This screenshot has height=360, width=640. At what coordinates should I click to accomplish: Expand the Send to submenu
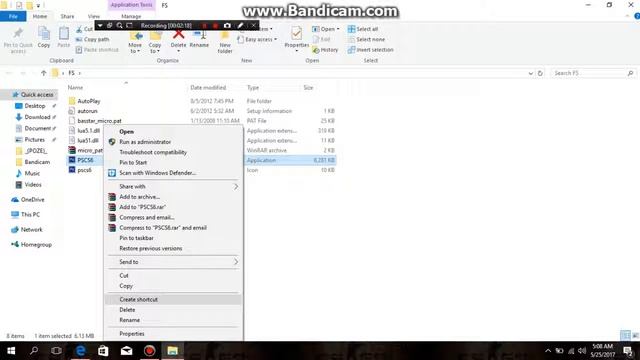point(174,262)
